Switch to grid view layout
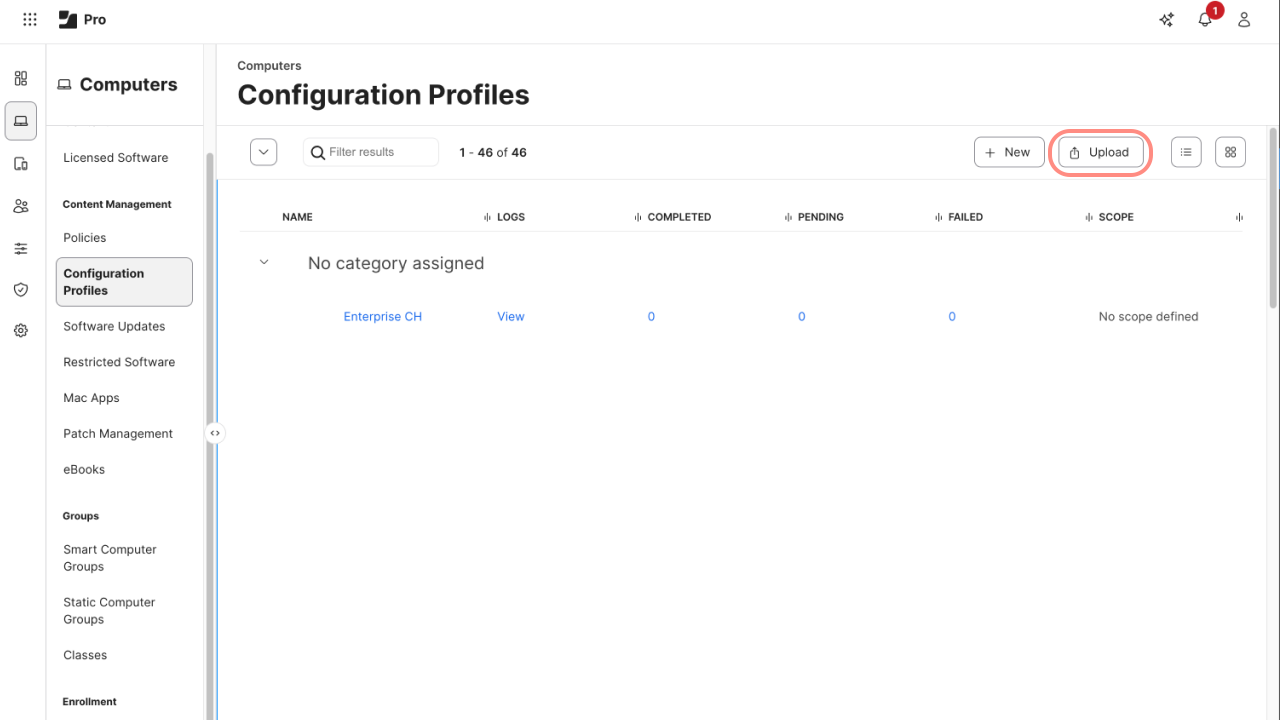This screenshot has width=1280, height=720. (1230, 152)
